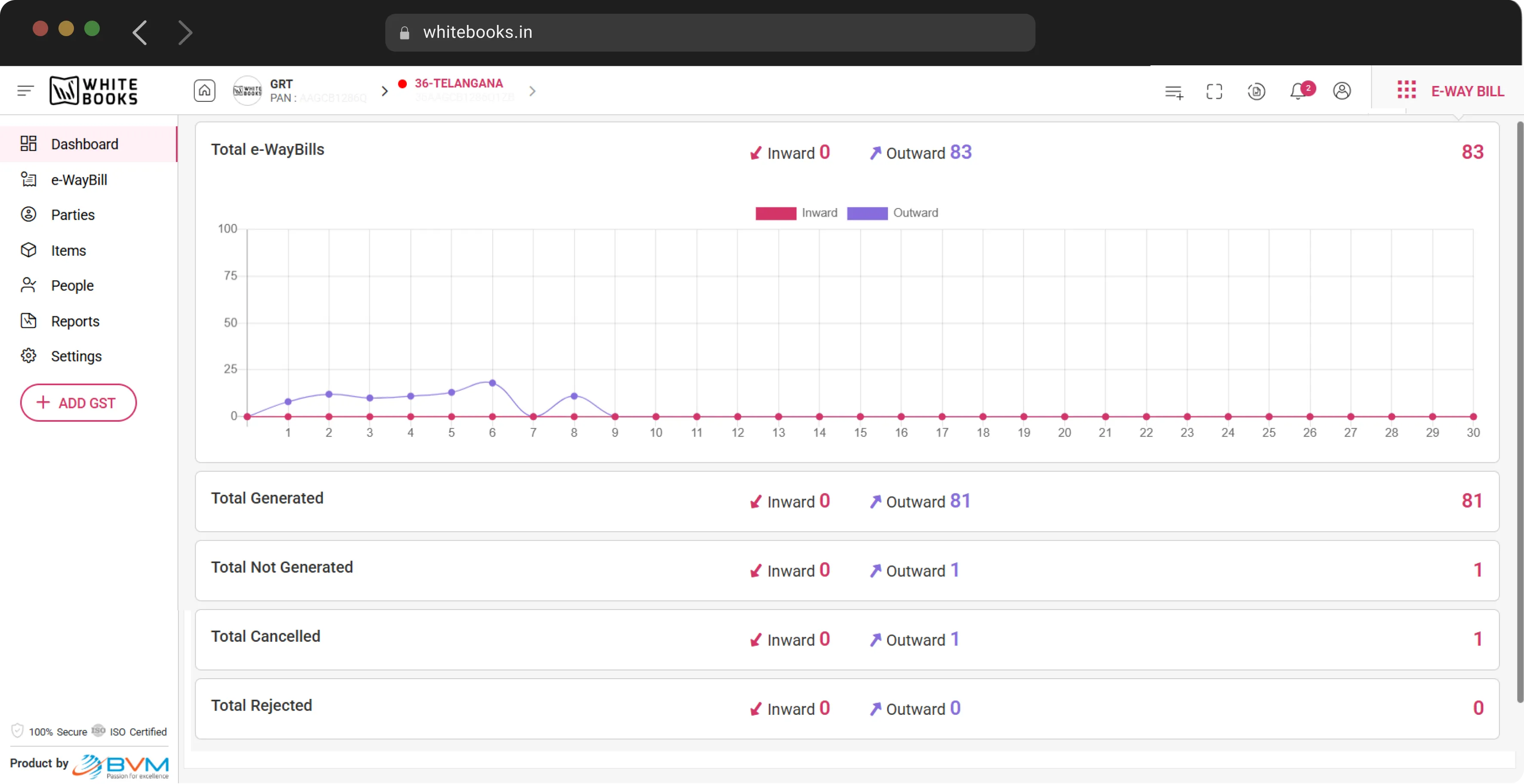Click the Outward data point at day 6
1524x784 pixels.
point(492,383)
